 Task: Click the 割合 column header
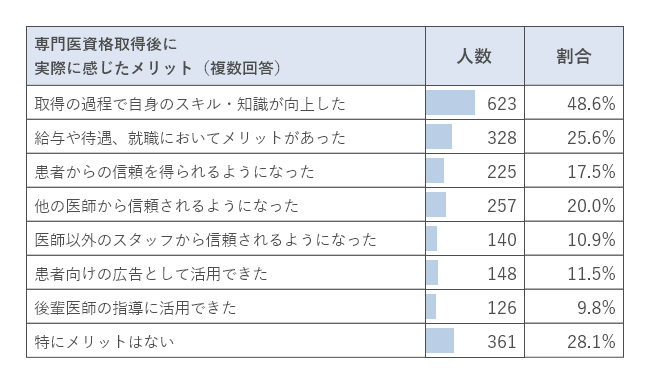coord(574,56)
